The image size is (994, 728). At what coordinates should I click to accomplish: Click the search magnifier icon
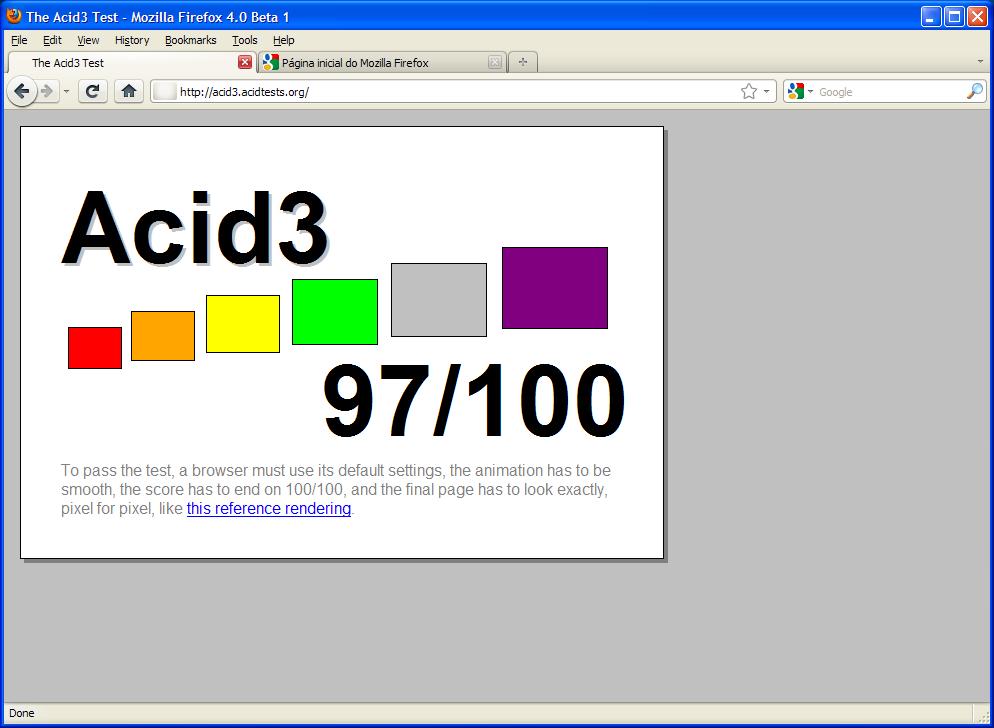[975, 92]
